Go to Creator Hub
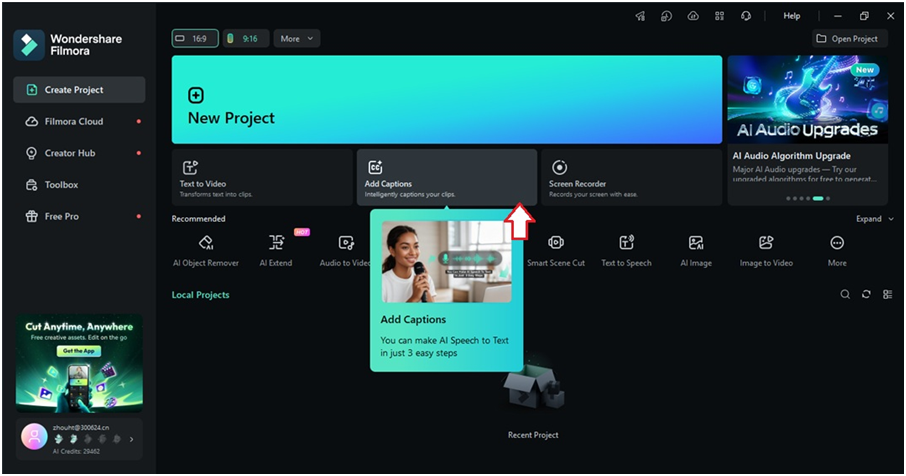Viewport: 906px width, 476px height. (79, 153)
